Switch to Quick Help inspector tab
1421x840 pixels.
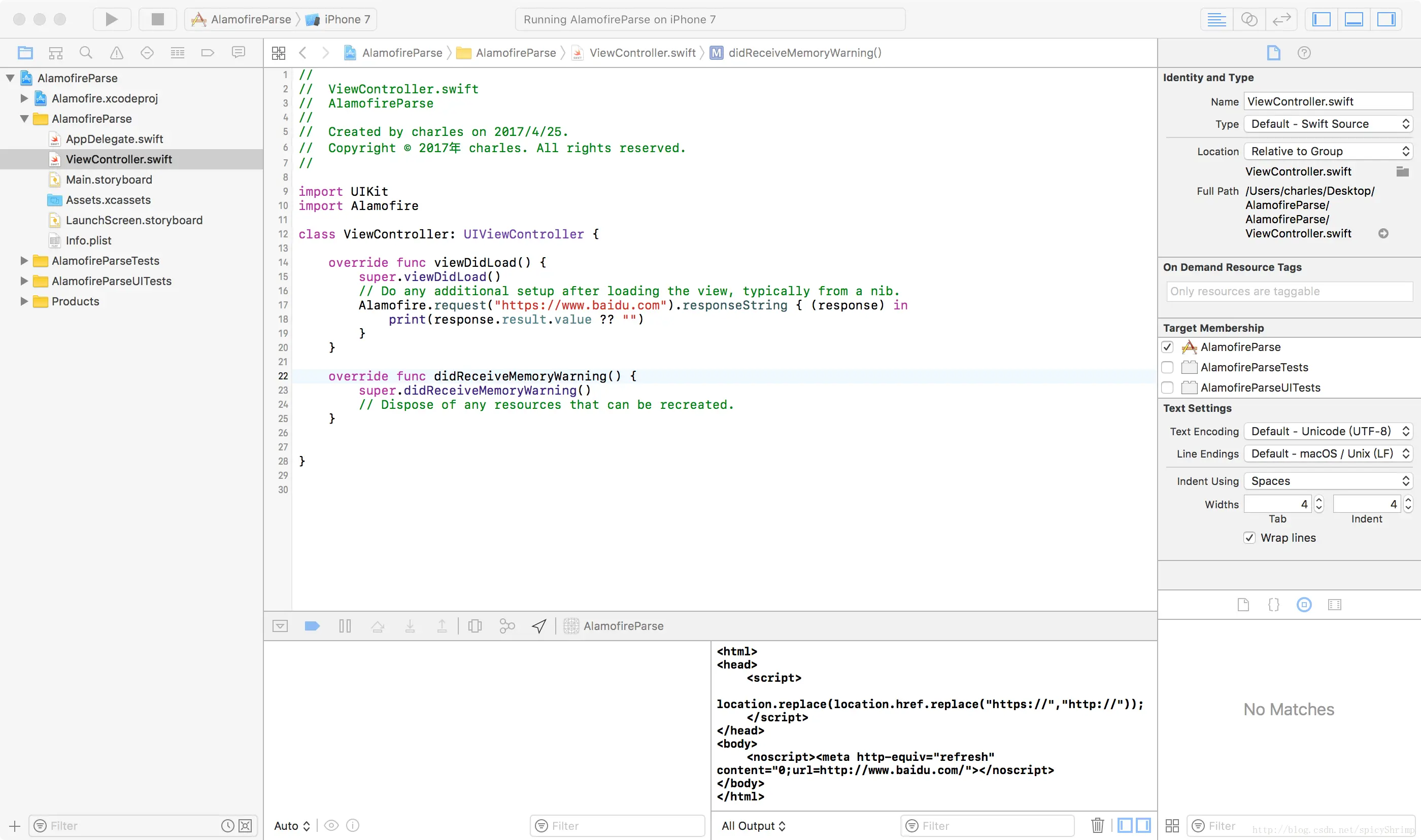coord(1304,53)
